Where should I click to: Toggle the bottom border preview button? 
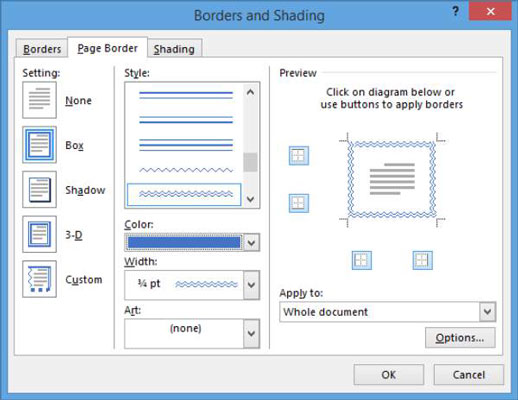299,203
